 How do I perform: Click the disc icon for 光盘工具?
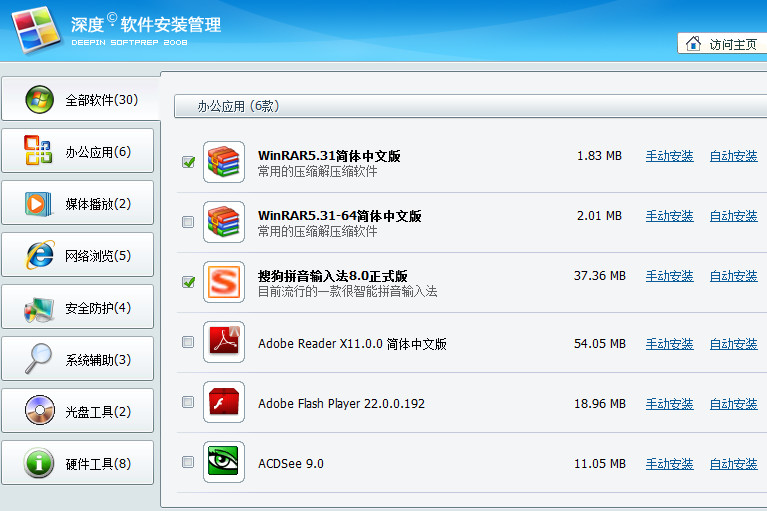pos(40,410)
